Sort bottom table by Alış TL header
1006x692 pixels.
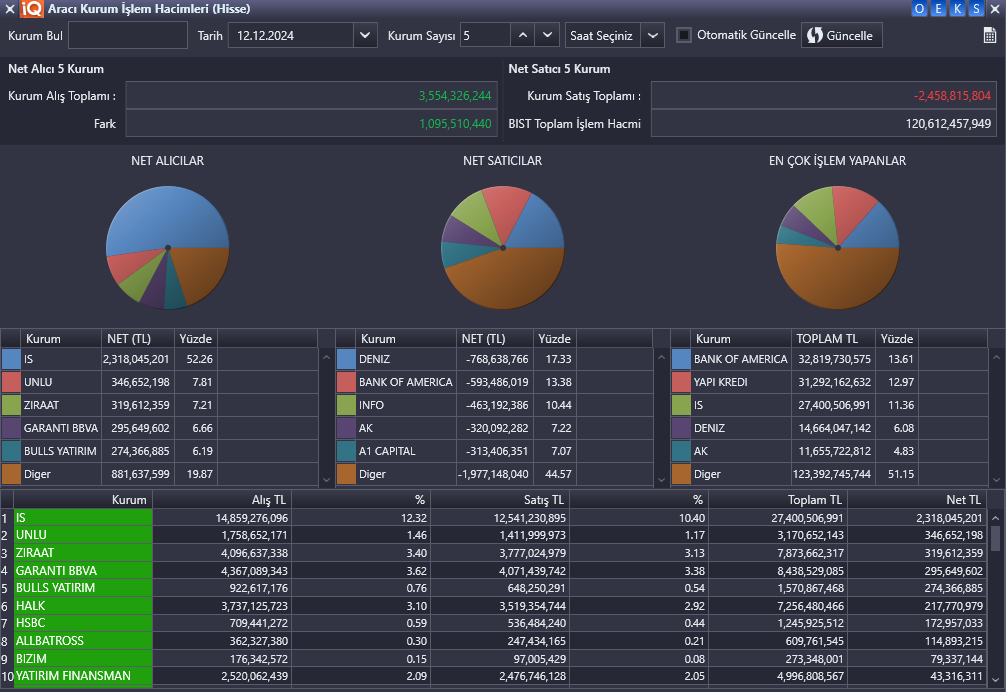tap(222, 500)
